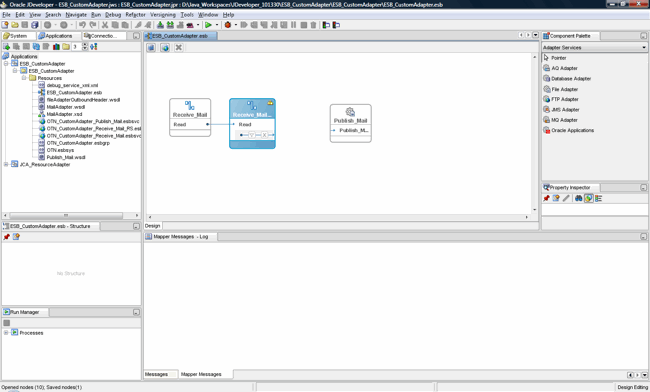The height and width of the screenshot is (392, 650).
Task: Click the red Debug bug icon
Action: pos(228,25)
